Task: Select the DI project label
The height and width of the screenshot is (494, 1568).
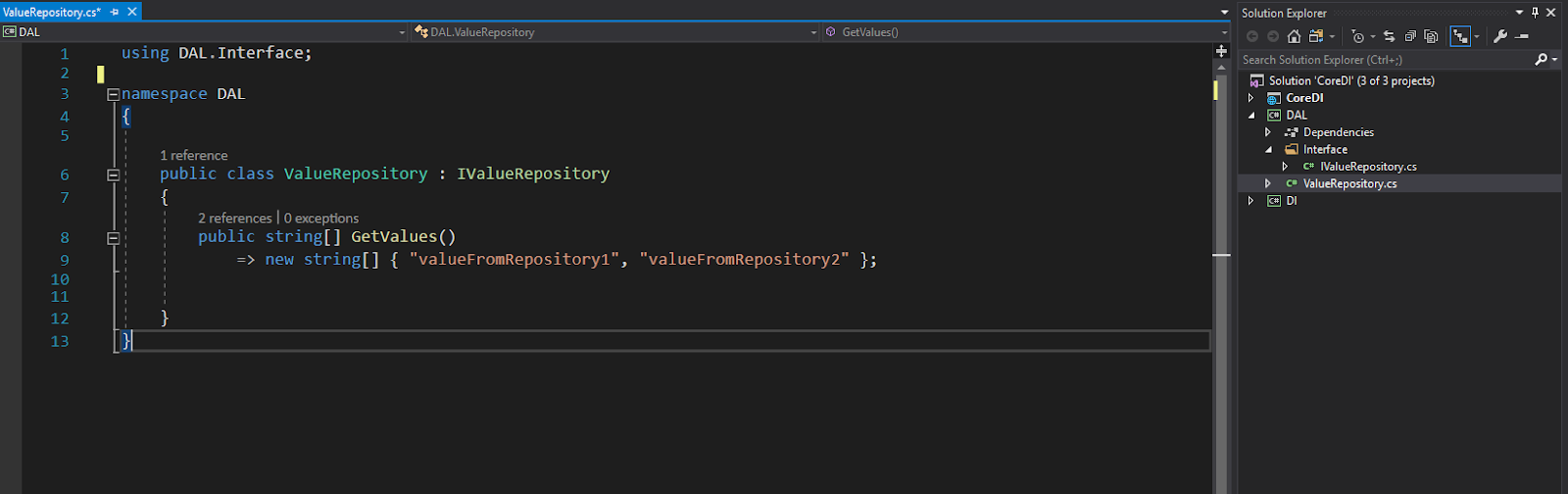Action: [x=1292, y=201]
